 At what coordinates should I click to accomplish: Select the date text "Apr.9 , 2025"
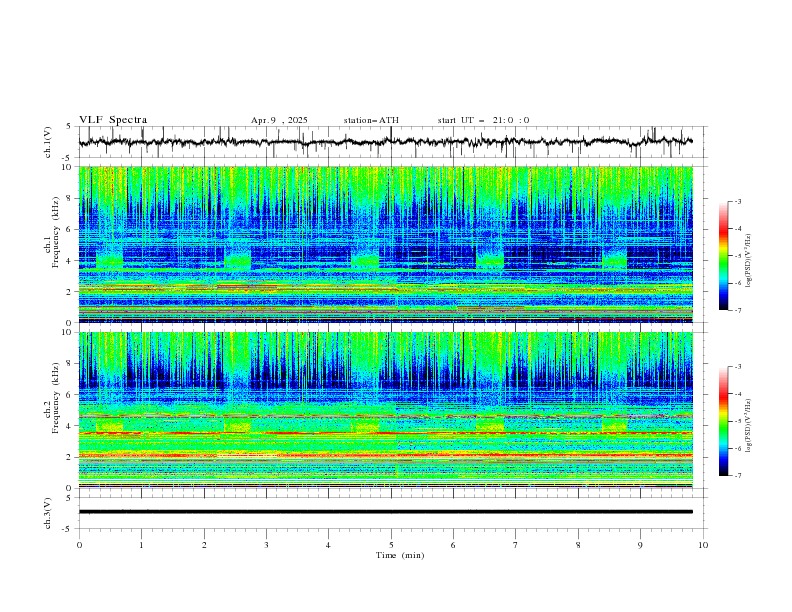coord(279,120)
